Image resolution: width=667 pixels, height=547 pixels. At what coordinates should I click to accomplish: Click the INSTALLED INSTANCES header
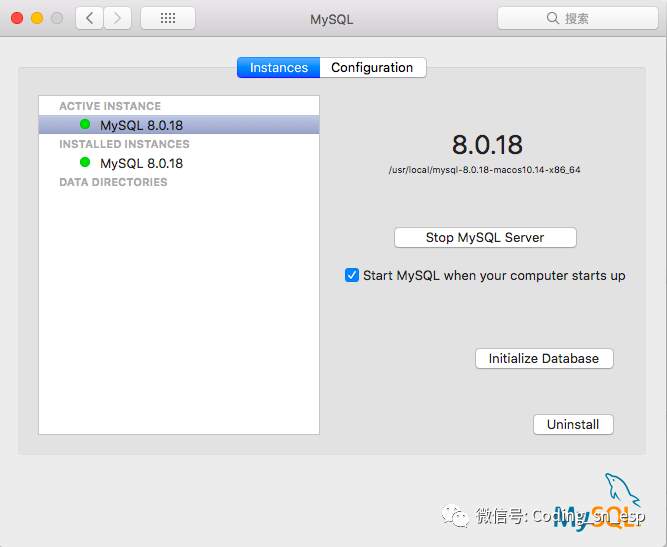tap(124, 144)
